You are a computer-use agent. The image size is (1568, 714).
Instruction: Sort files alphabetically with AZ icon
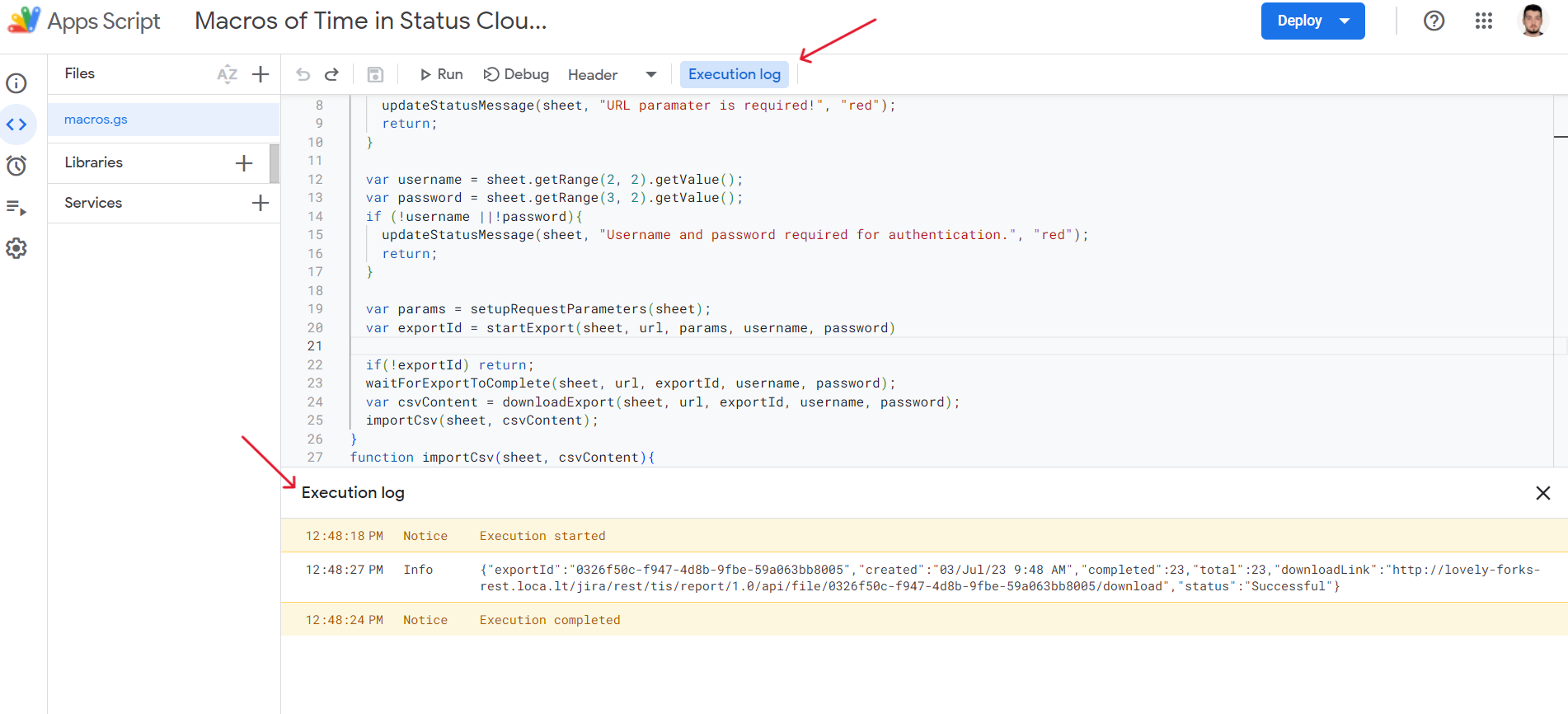227,74
